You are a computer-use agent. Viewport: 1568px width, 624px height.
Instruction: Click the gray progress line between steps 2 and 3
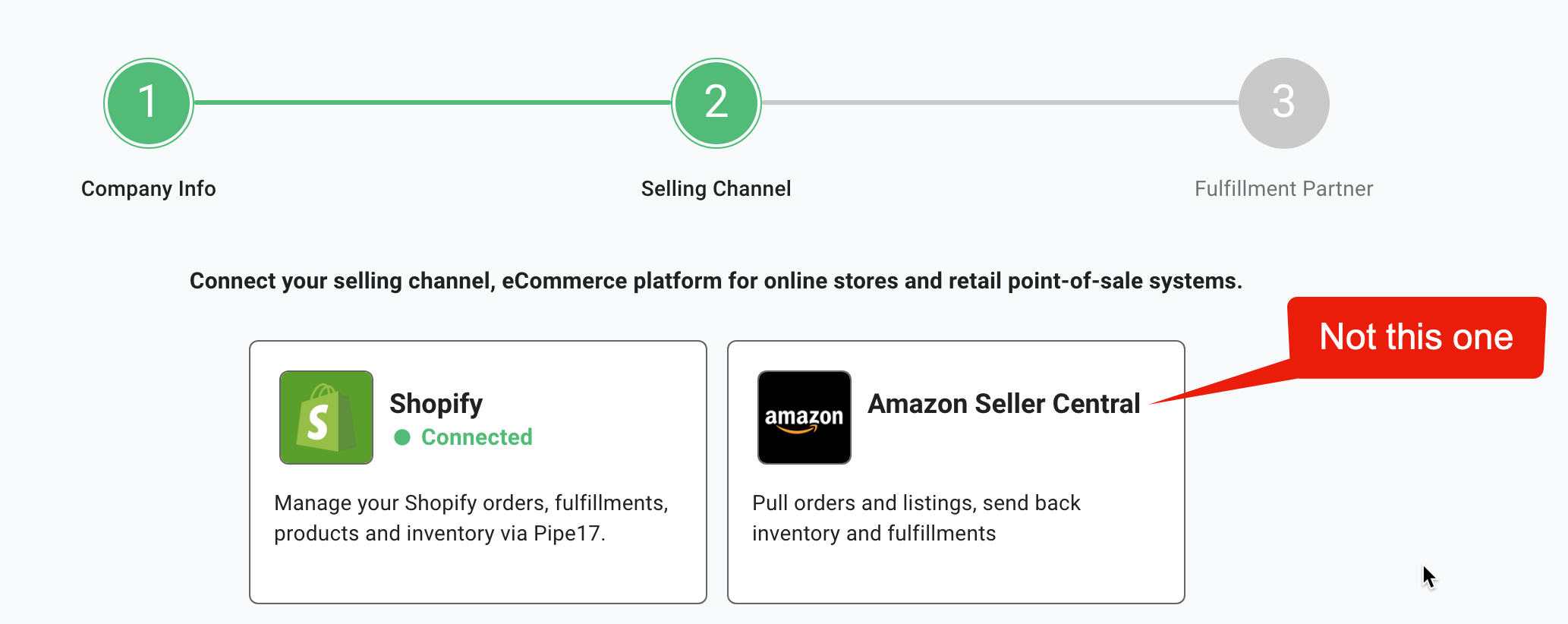pos(1000,102)
